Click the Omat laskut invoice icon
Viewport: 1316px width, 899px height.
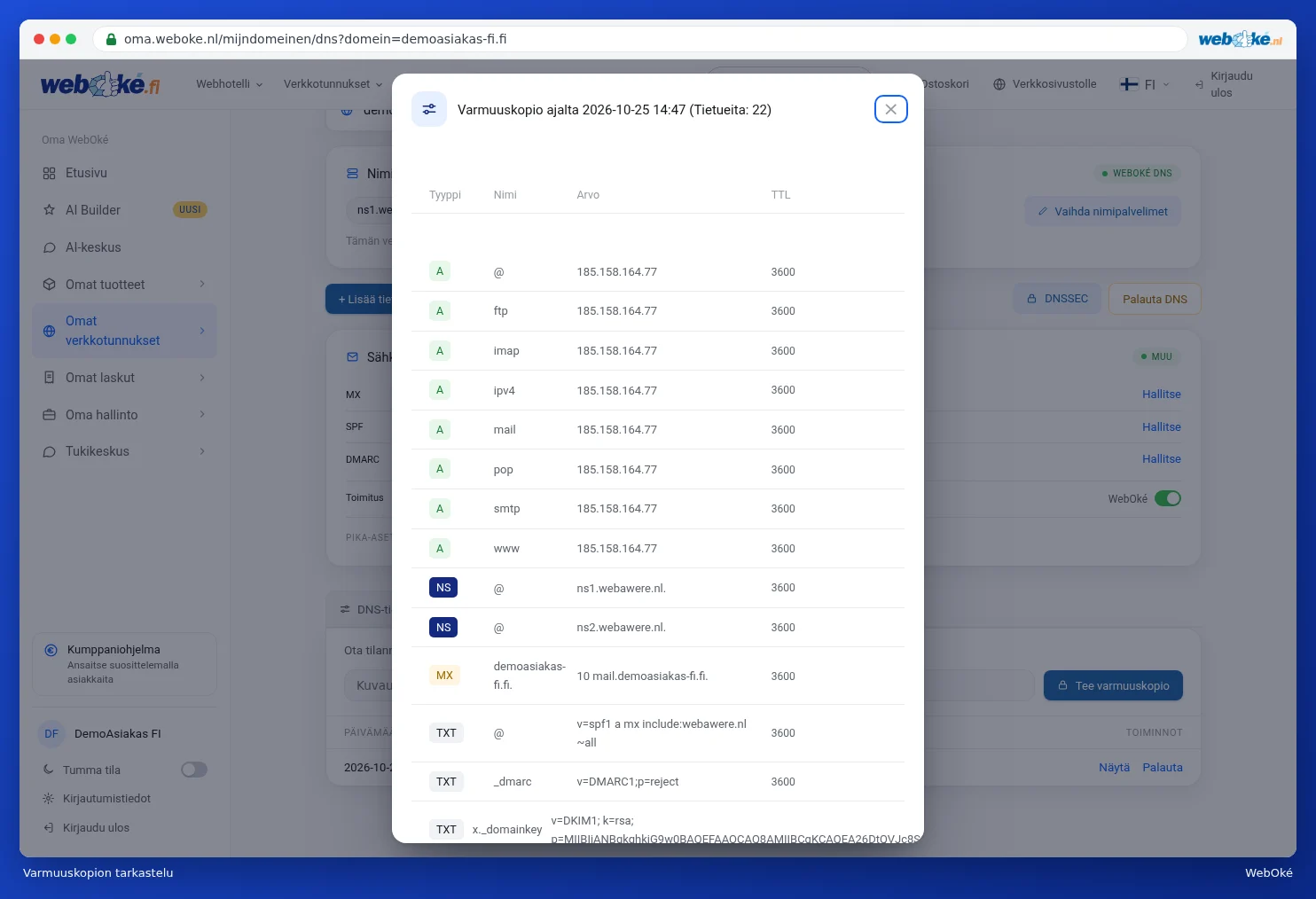(49, 378)
